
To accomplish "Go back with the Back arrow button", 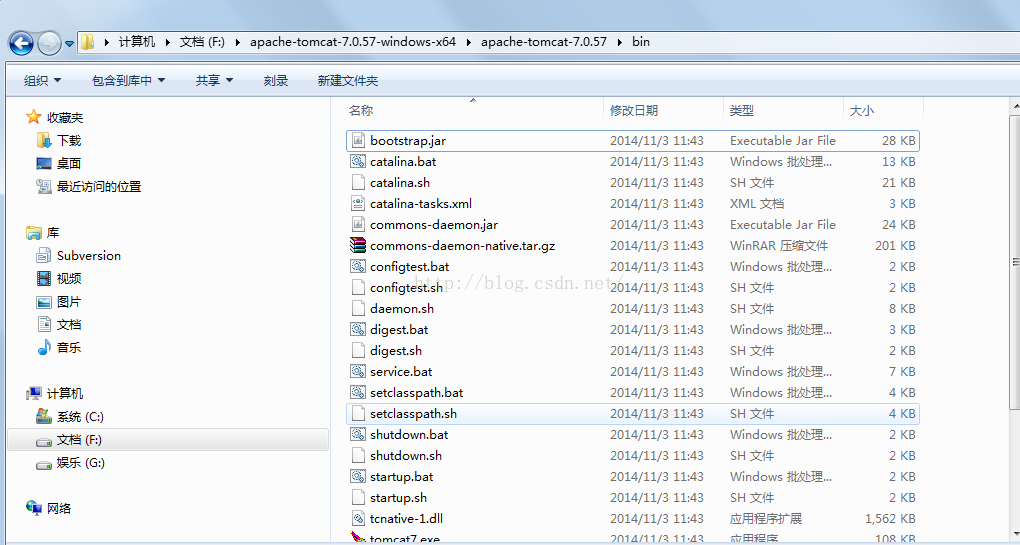I will click(x=21, y=44).
